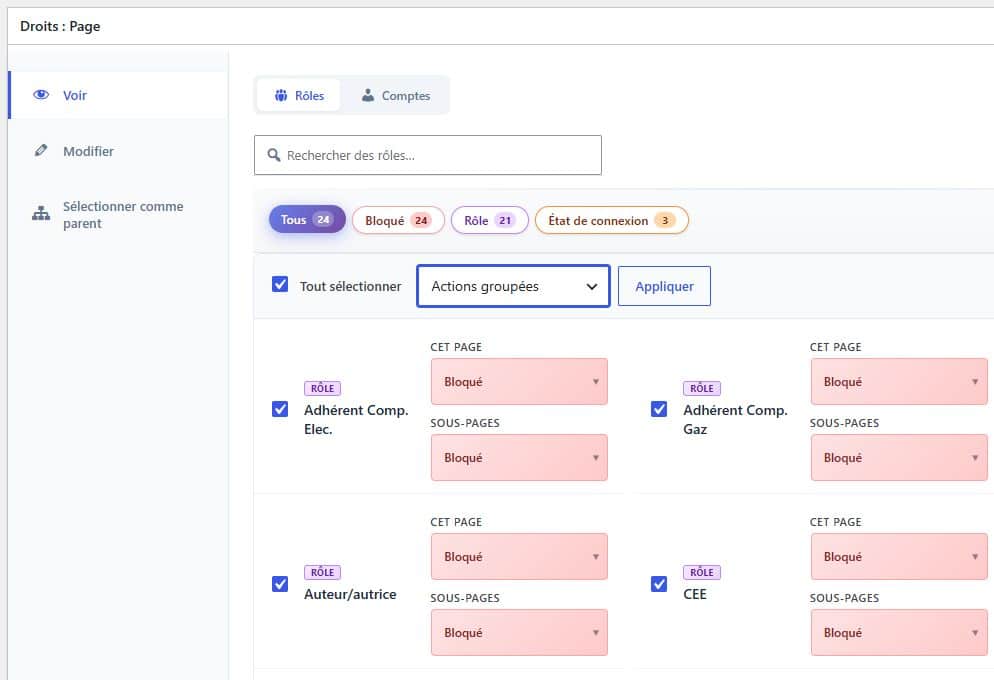The width and height of the screenshot is (994, 680).
Task: Uncheck the Adhérent Comp. Gaz role checkbox
Action: 659,409
